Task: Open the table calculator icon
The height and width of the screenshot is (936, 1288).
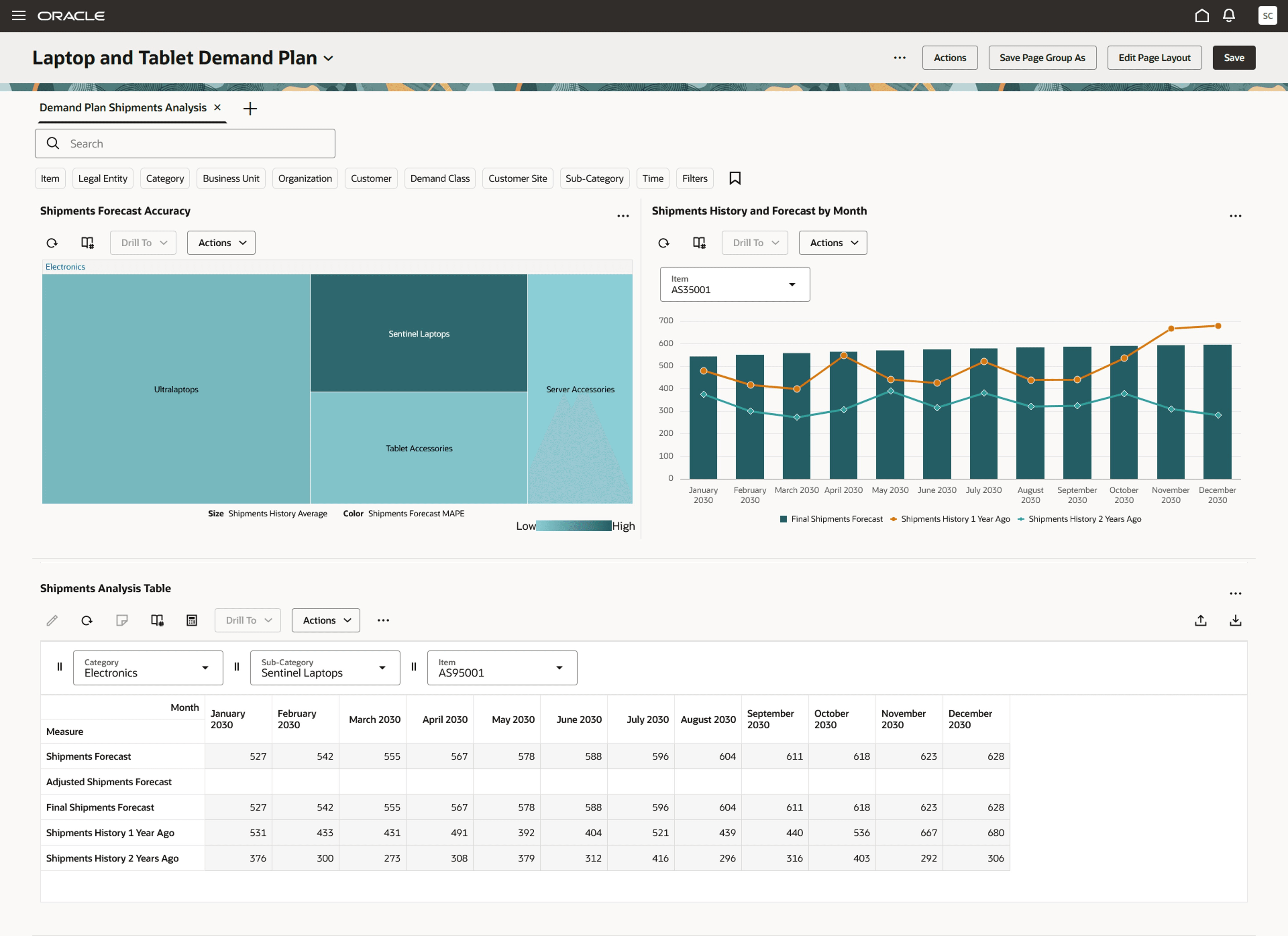Action: (192, 620)
